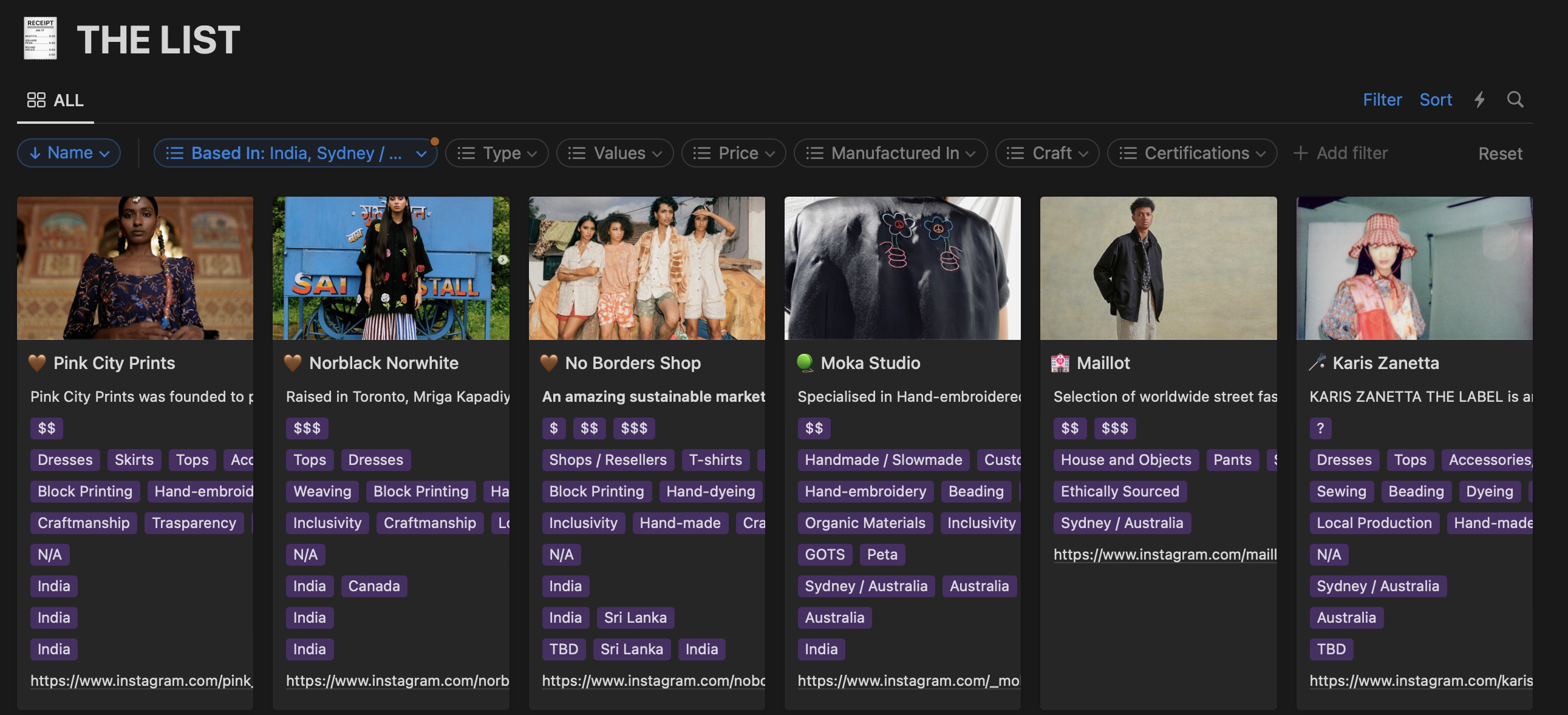Open the Manufactured In filter dropdown
The width and height of the screenshot is (1568, 715).
click(x=890, y=153)
